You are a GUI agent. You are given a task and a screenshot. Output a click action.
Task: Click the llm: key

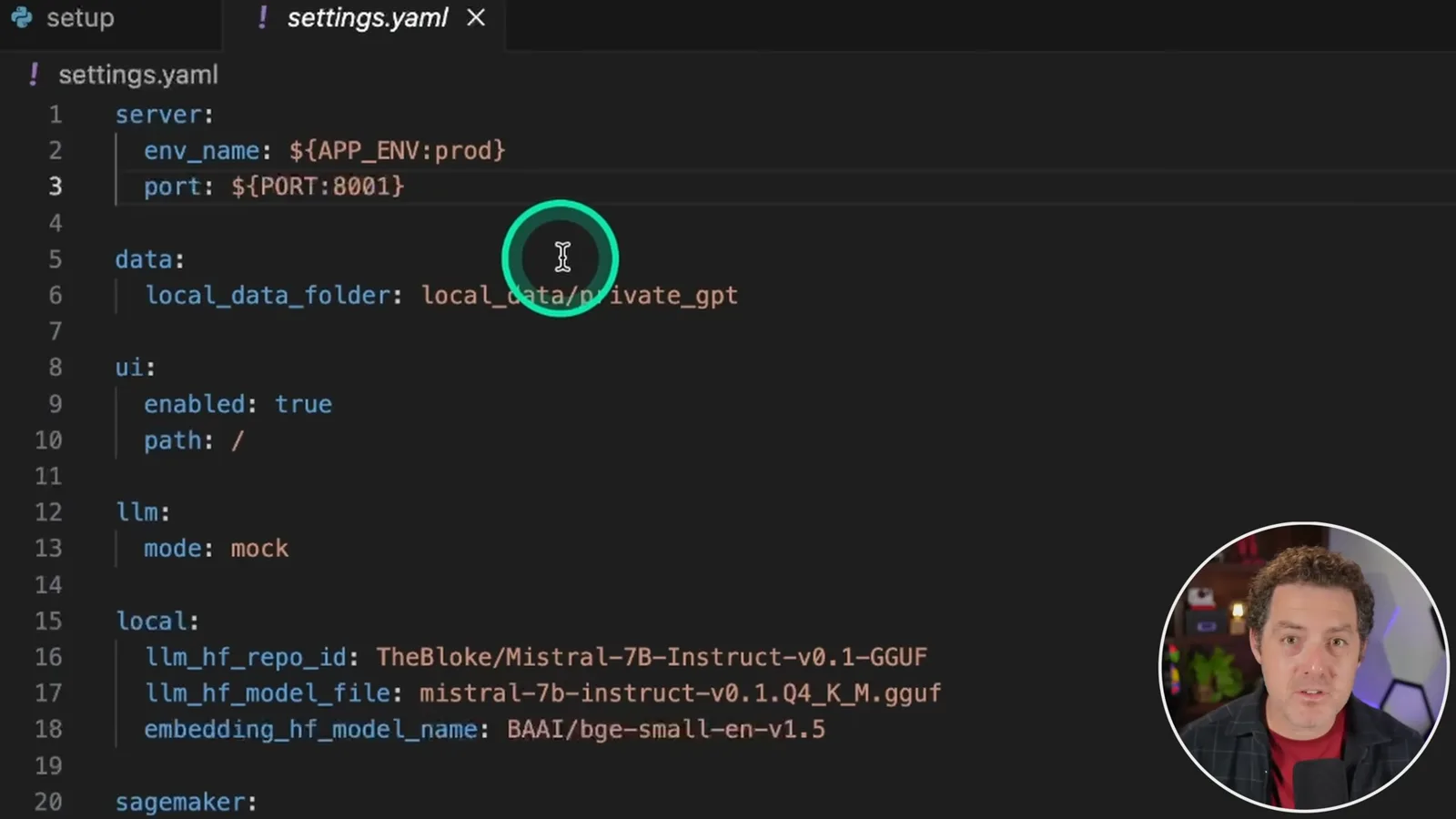(142, 512)
